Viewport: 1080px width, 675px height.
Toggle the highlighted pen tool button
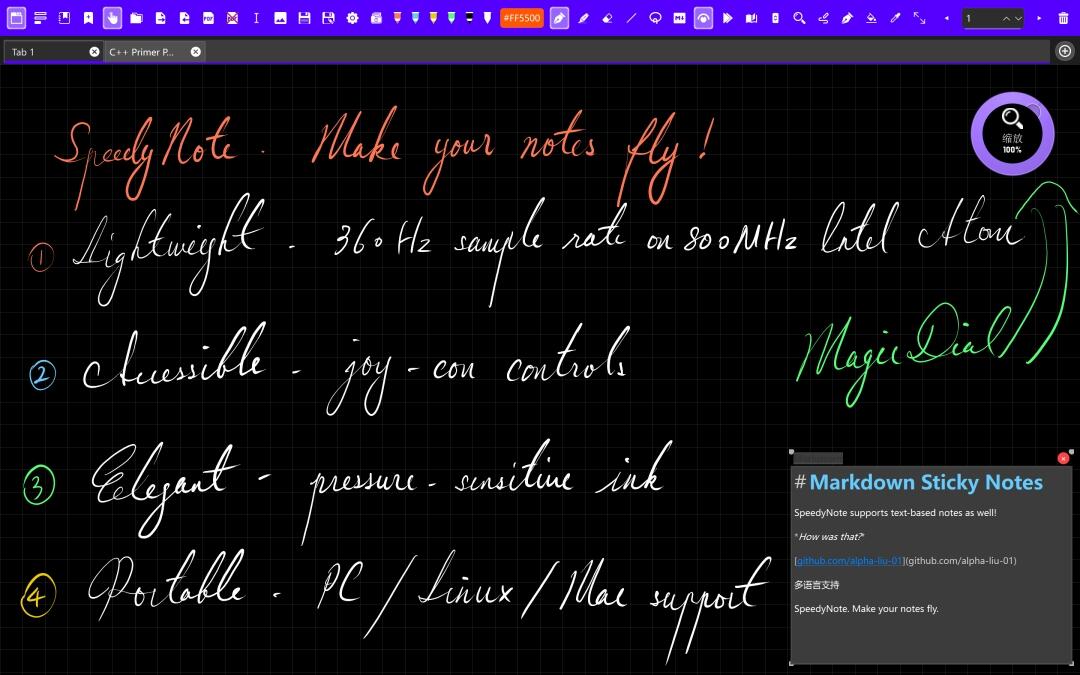(559, 18)
